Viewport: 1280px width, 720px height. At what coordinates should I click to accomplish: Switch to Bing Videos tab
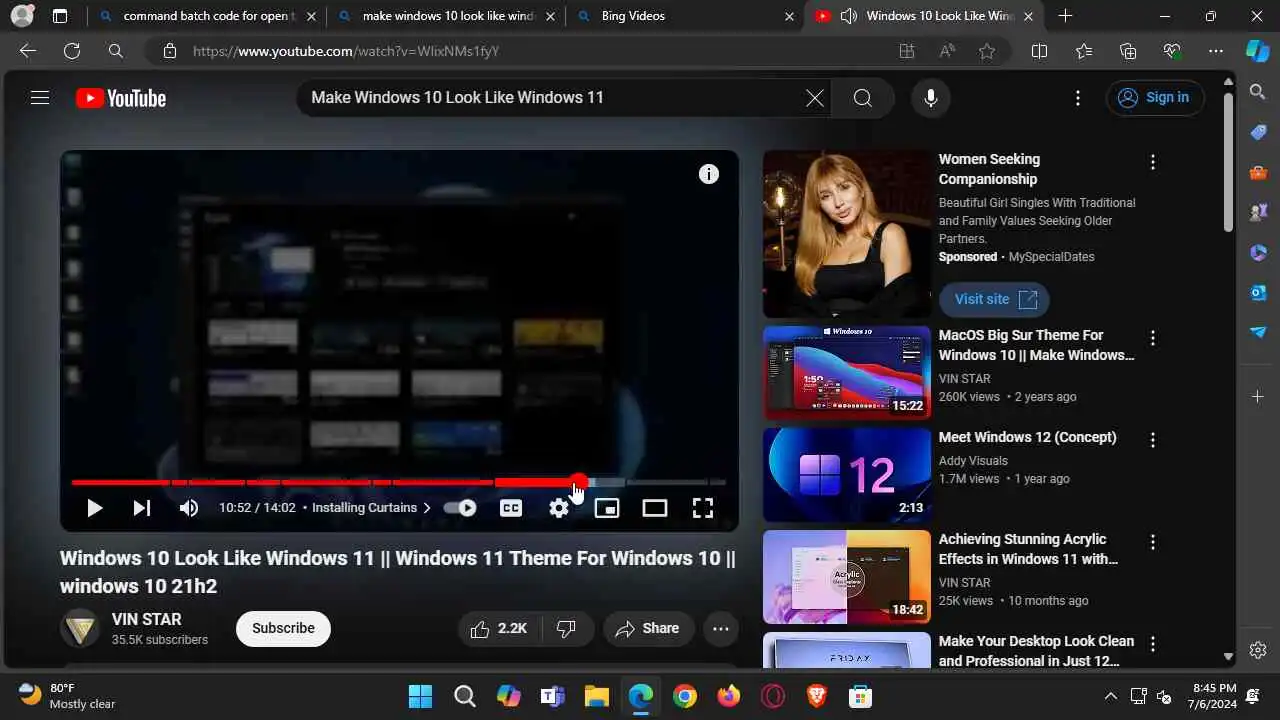pyautogui.click(x=684, y=16)
